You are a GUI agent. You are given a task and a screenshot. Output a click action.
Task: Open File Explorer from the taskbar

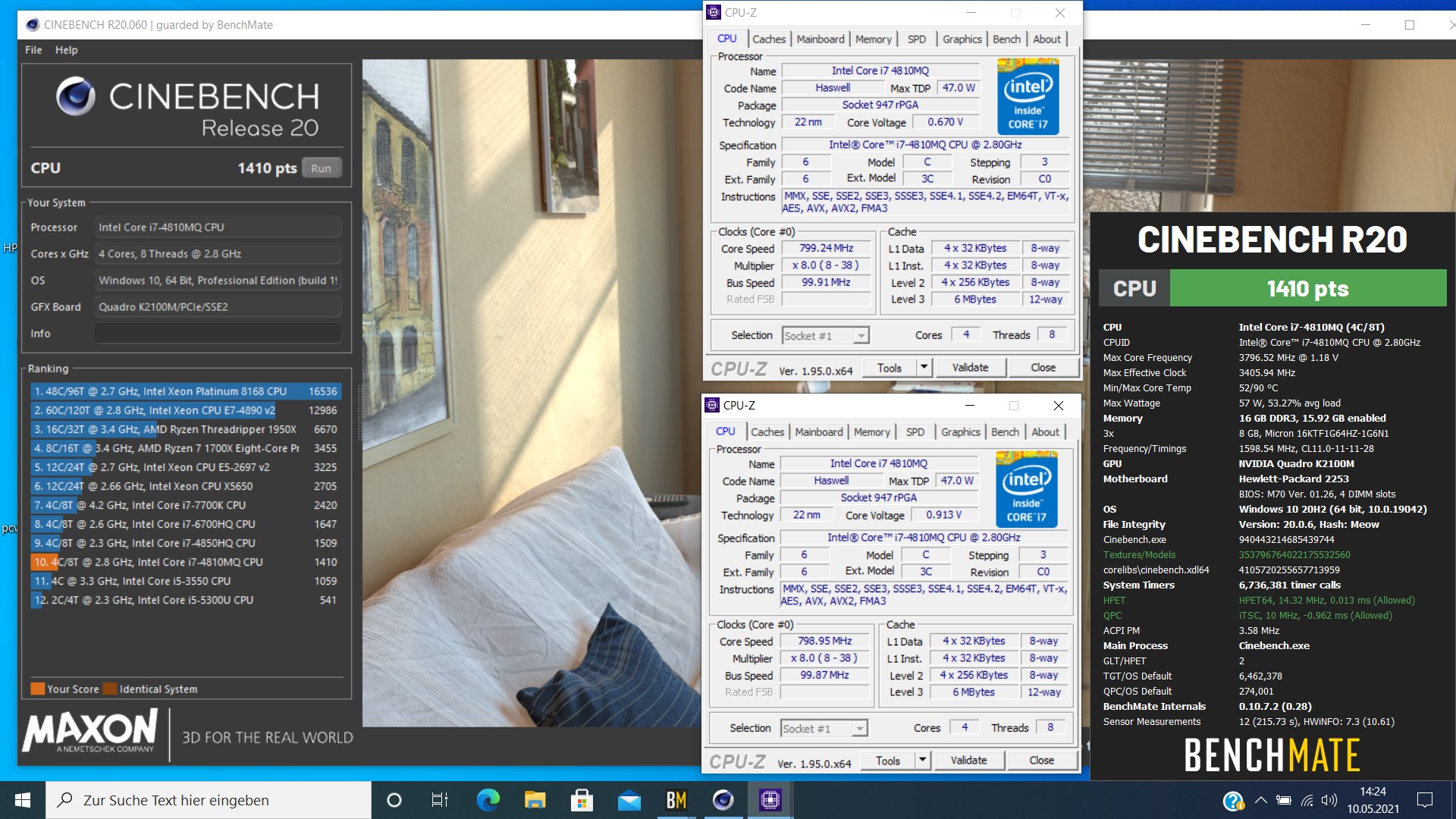point(535,800)
